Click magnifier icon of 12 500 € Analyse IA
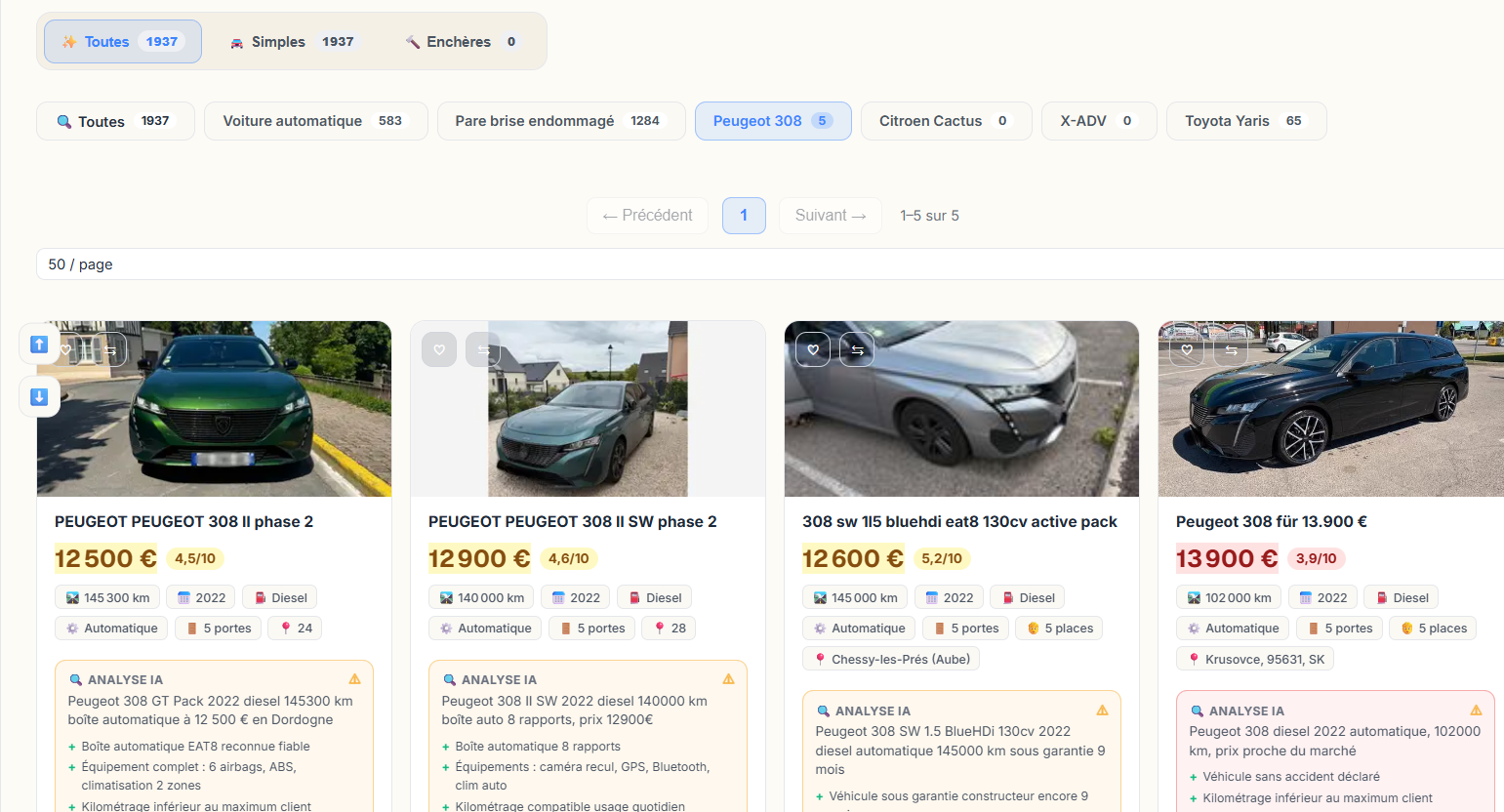Viewport: 1504px width, 812px height. coord(75,680)
